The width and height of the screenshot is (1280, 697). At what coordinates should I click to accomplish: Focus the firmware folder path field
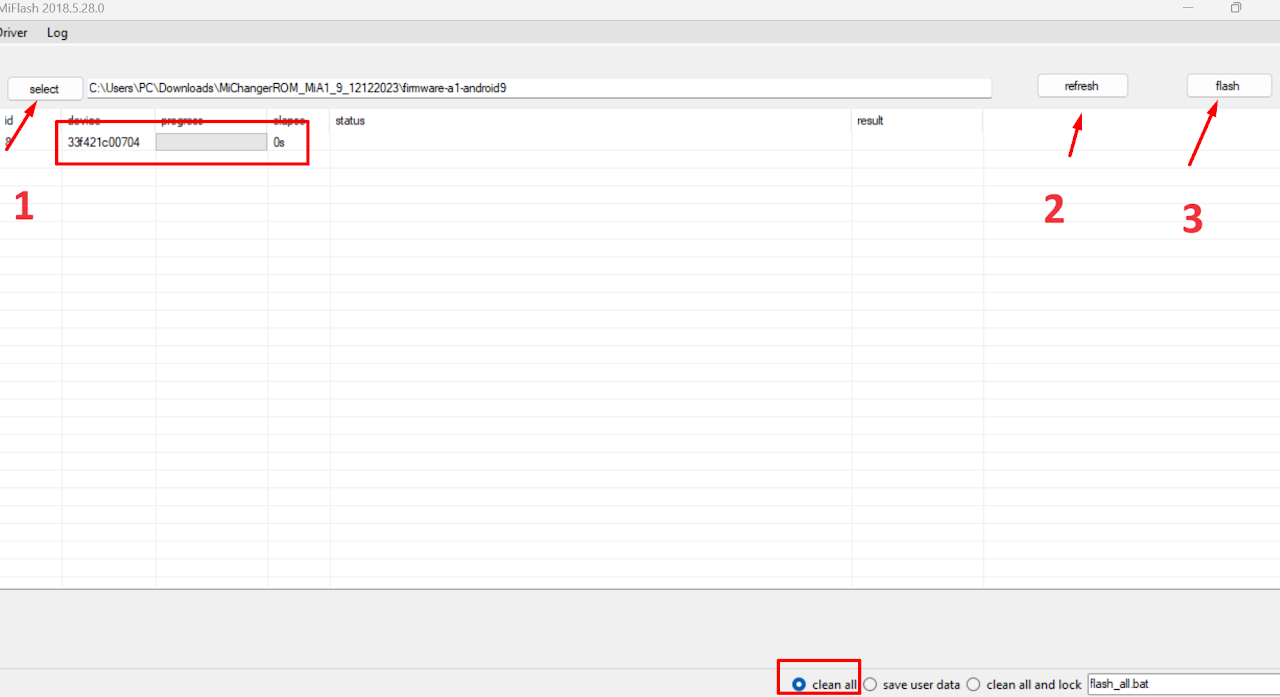coord(539,88)
